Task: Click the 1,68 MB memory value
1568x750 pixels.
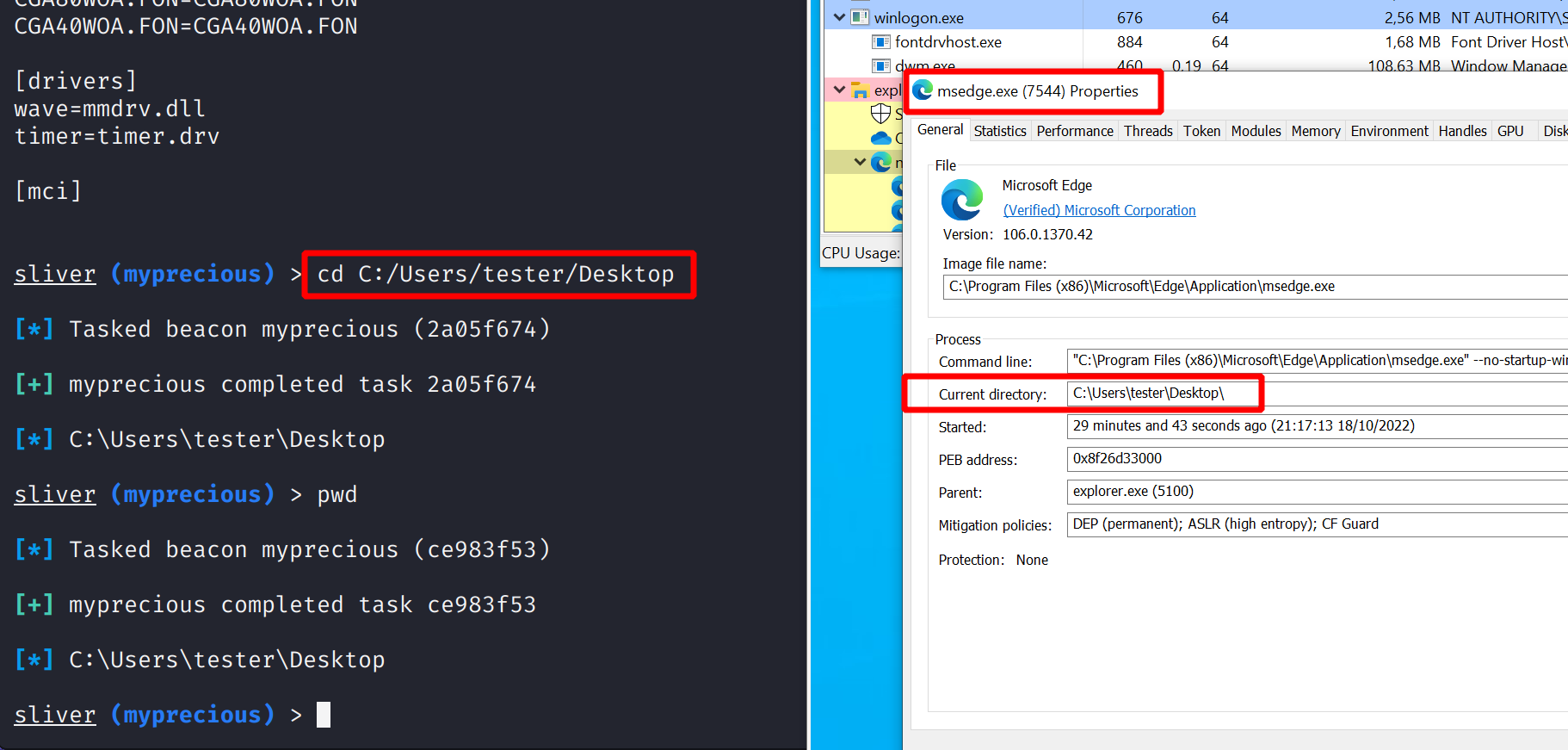Action: pyautogui.click(x=1412, y=42)
